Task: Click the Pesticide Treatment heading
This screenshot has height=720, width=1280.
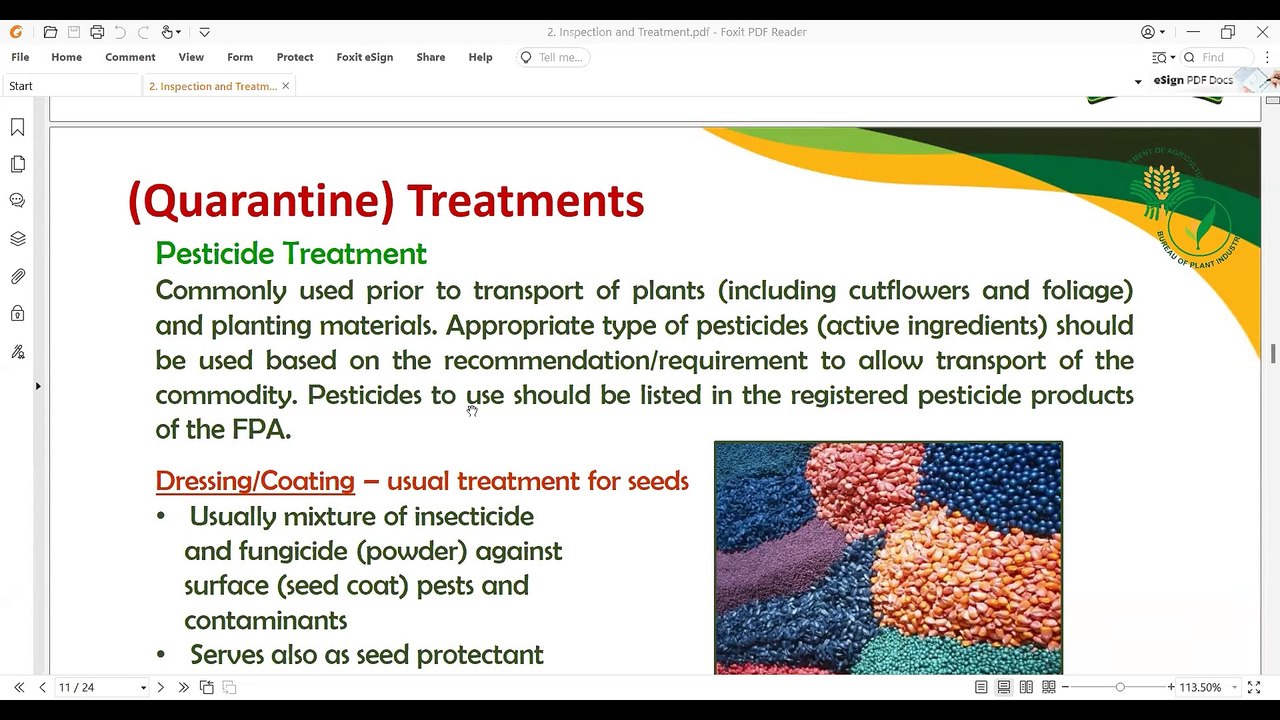Action: click(x=291, y=254)
